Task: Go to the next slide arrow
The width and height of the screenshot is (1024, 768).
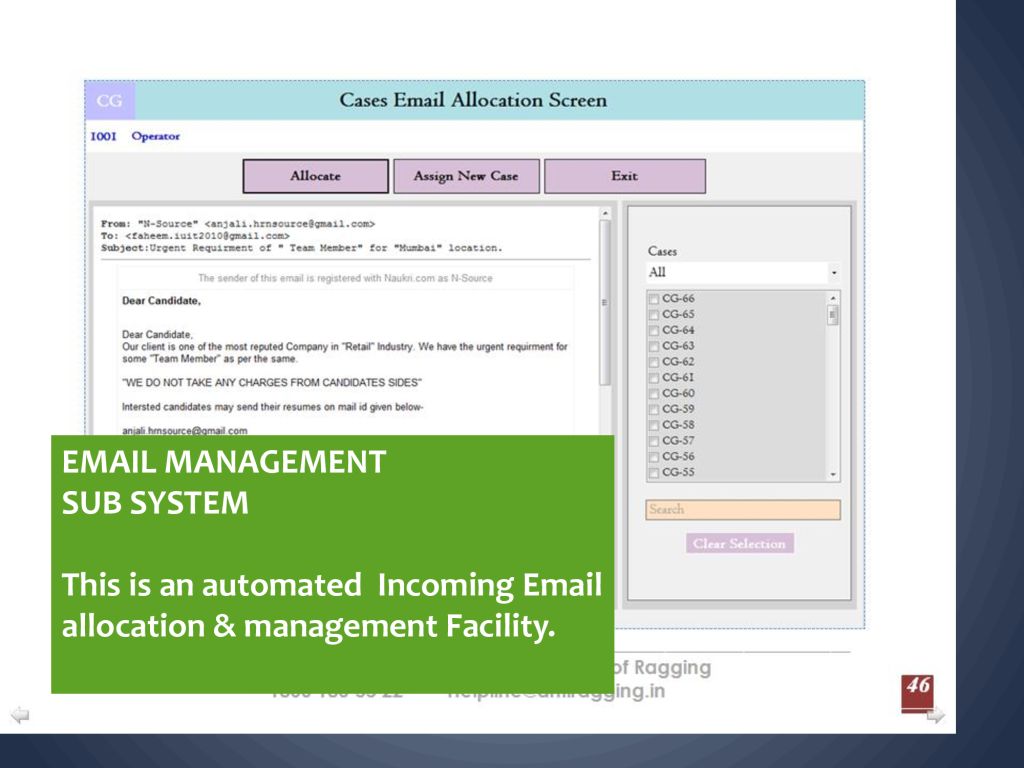Action: click(934, 715)
